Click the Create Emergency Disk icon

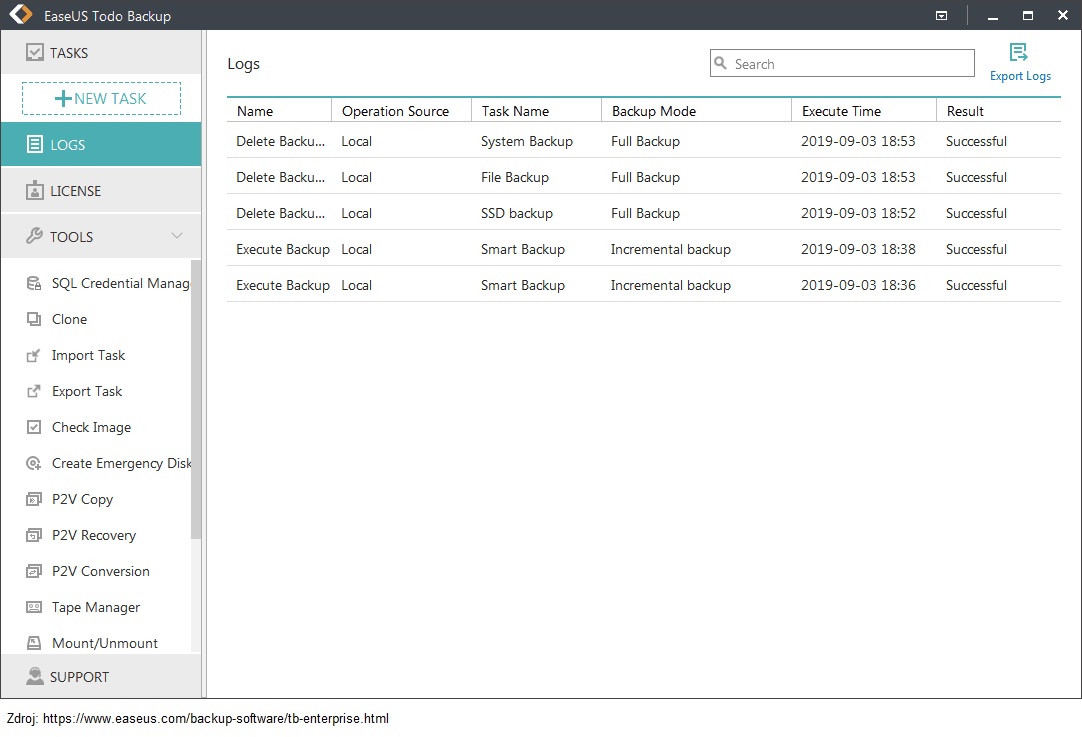coord(34,463)
